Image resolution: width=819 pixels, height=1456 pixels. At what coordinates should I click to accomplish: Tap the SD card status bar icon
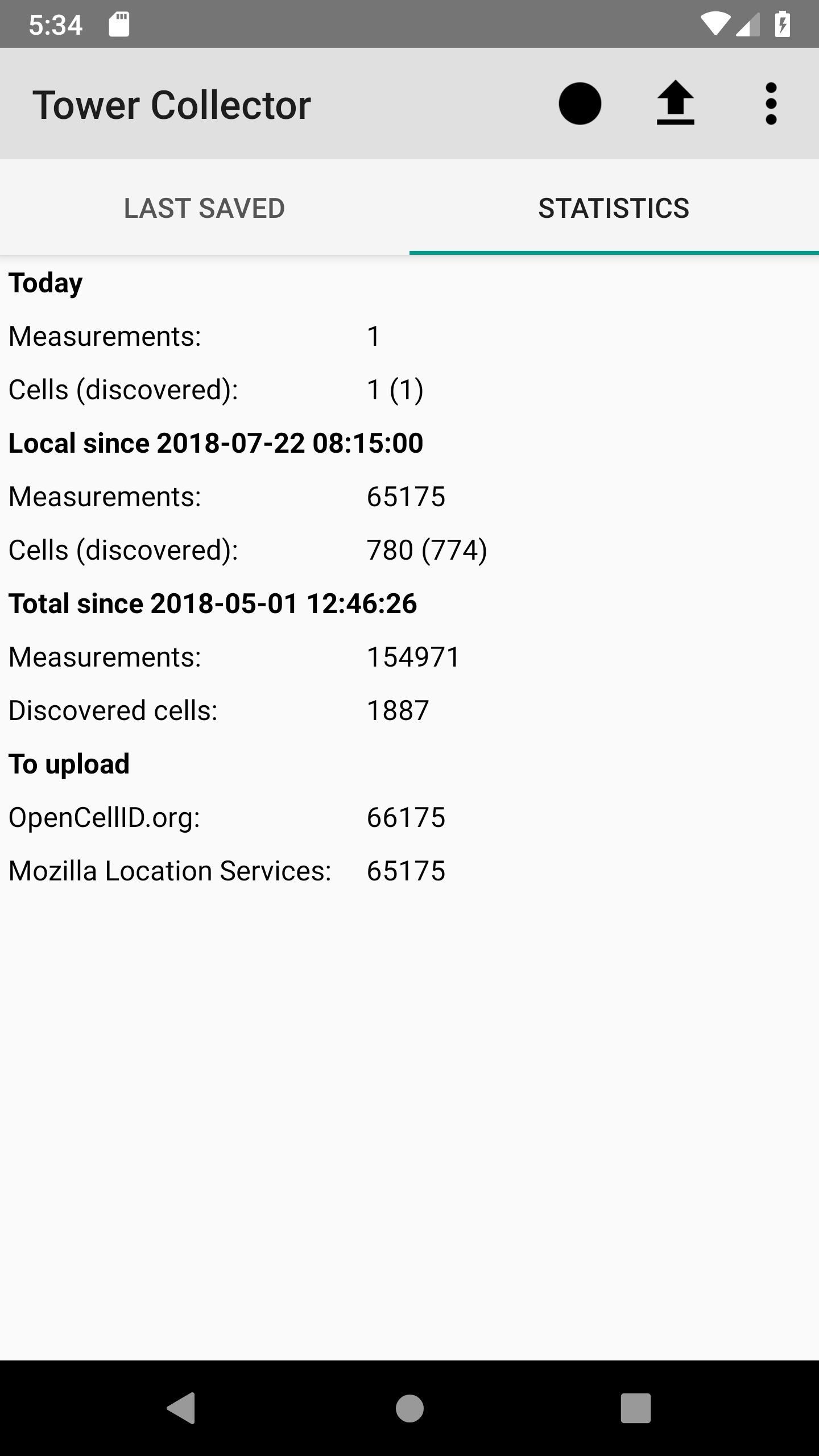click(119, 24)
